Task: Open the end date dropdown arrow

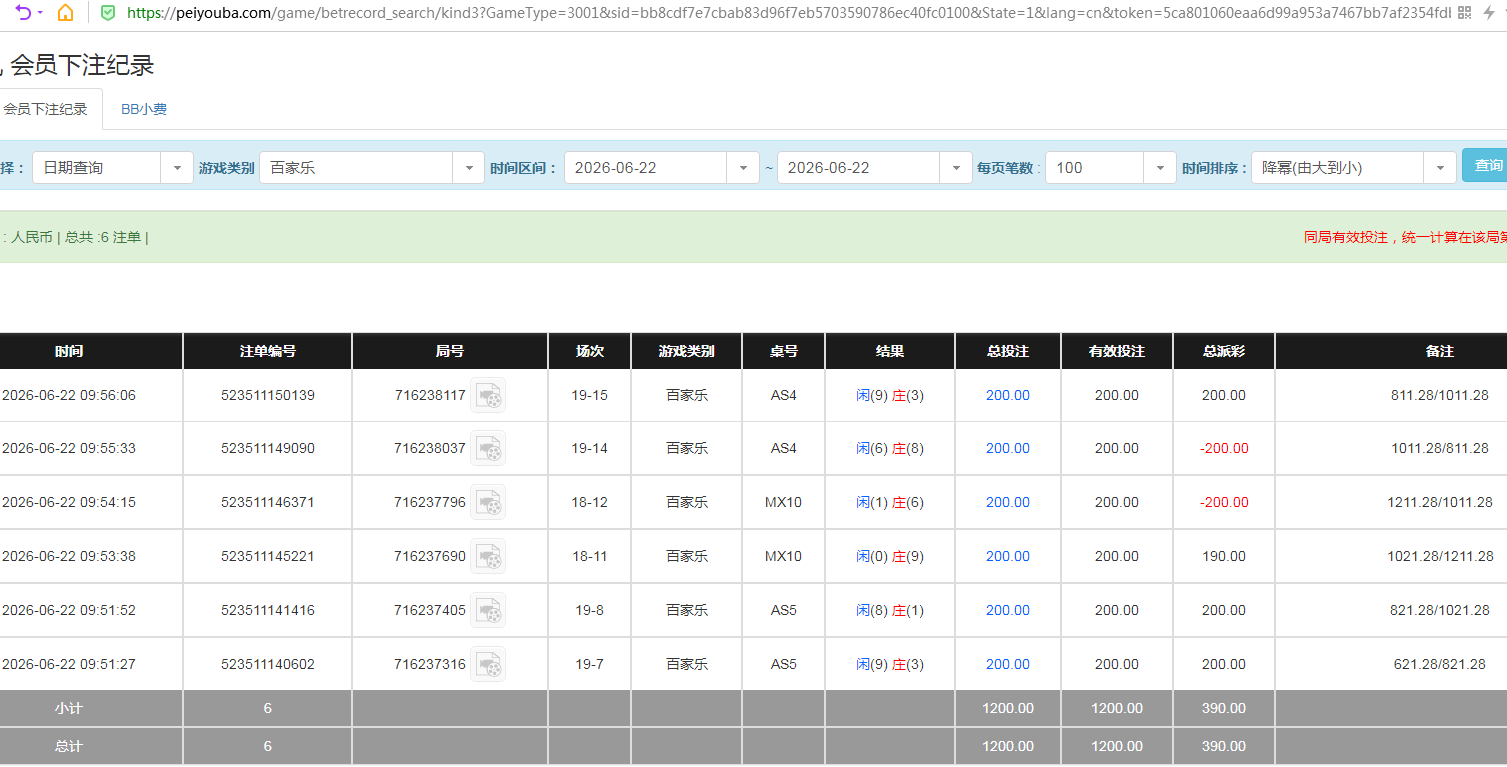Action: pyautogui.click(x=956, y=167)
